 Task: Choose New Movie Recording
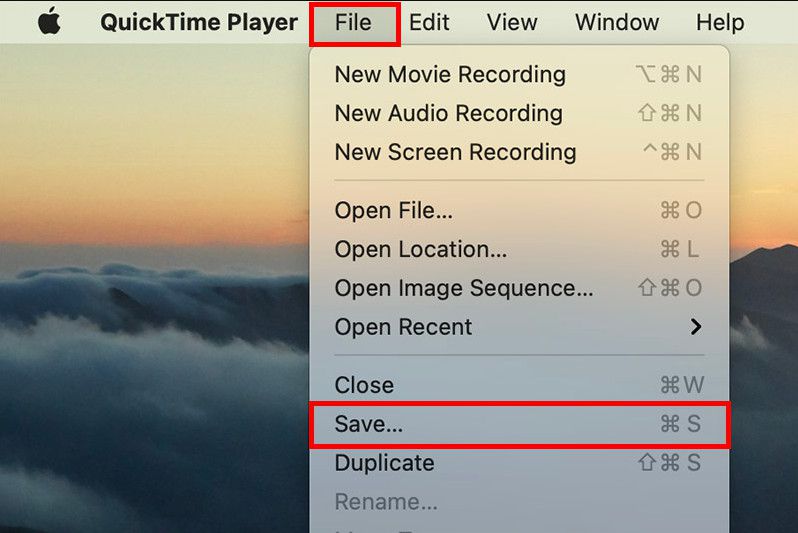[x=519, y=74]
